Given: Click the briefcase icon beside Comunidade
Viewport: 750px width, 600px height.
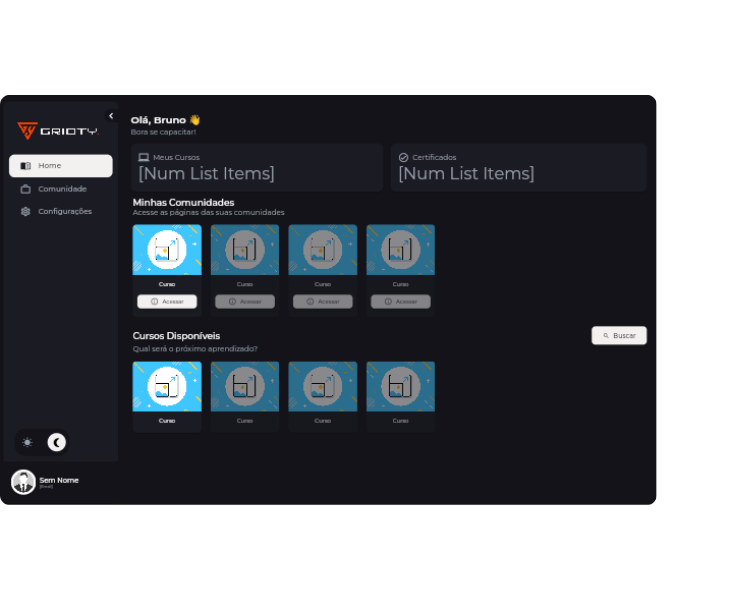Looking at the screenshot, I should pos(26,189).
